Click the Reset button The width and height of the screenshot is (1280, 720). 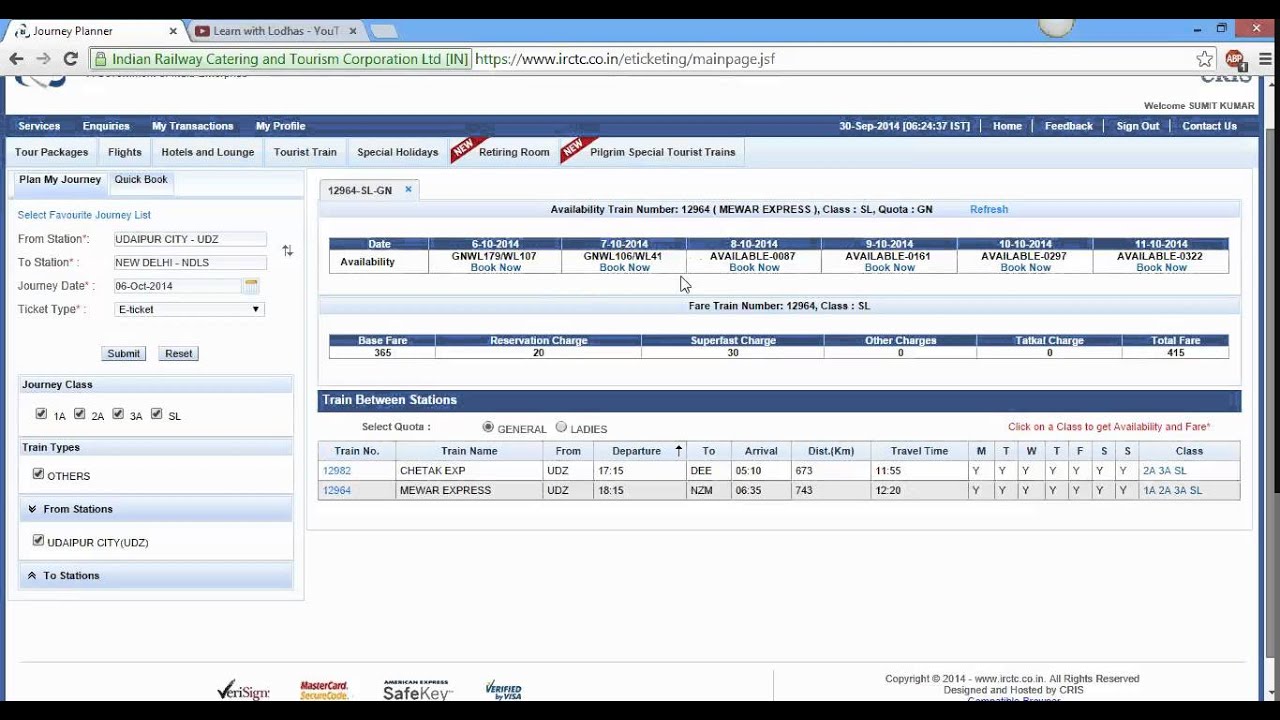(x=179, y=353)
